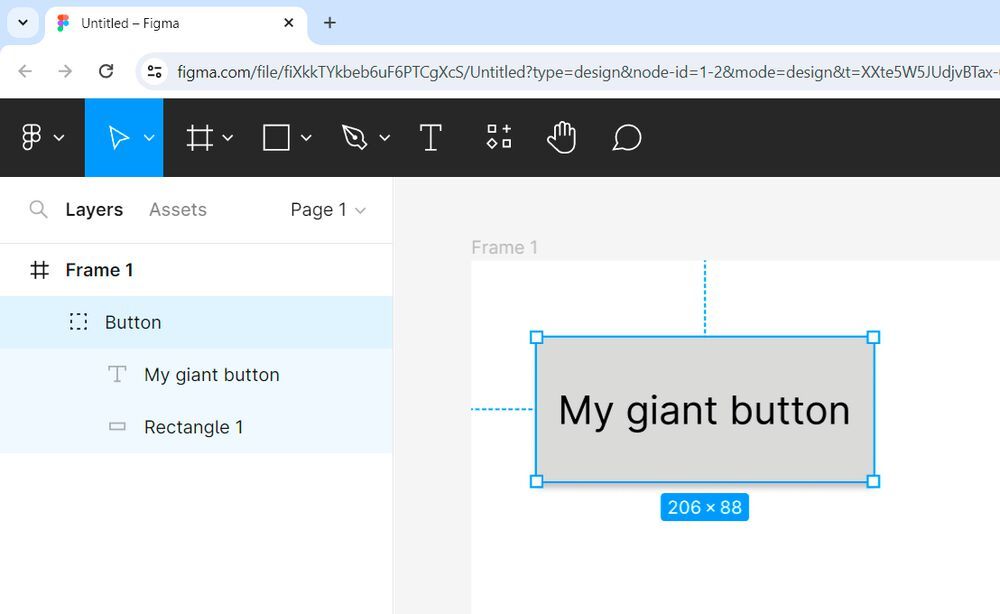This screenshot has height=614, width=1000.
Task: Select the Frame tool
Action: (199, 137)
